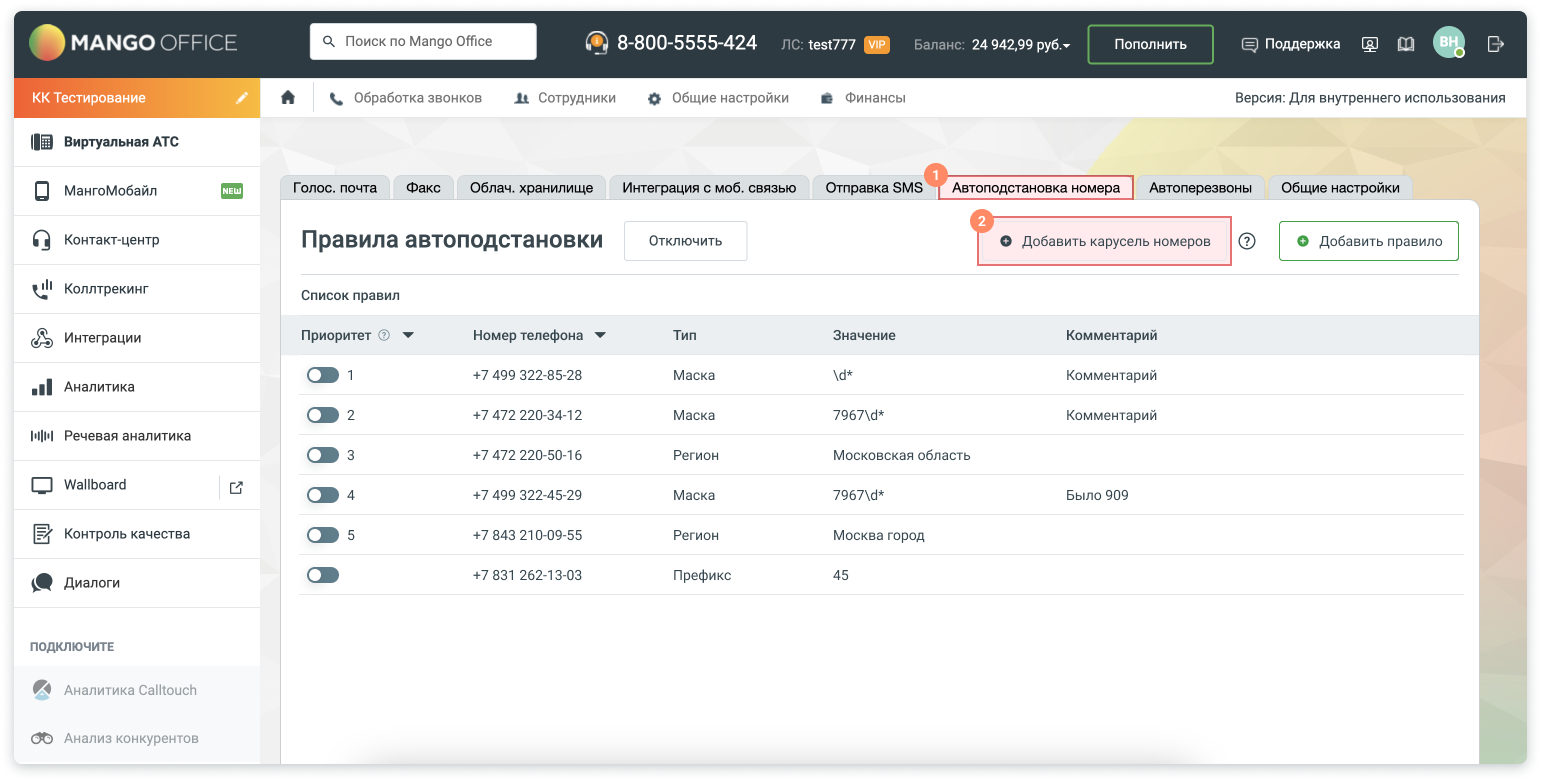Open the screen-share support icon in the header
Viewport: 1541px width, 781px height.
(x=1370, y=44)
